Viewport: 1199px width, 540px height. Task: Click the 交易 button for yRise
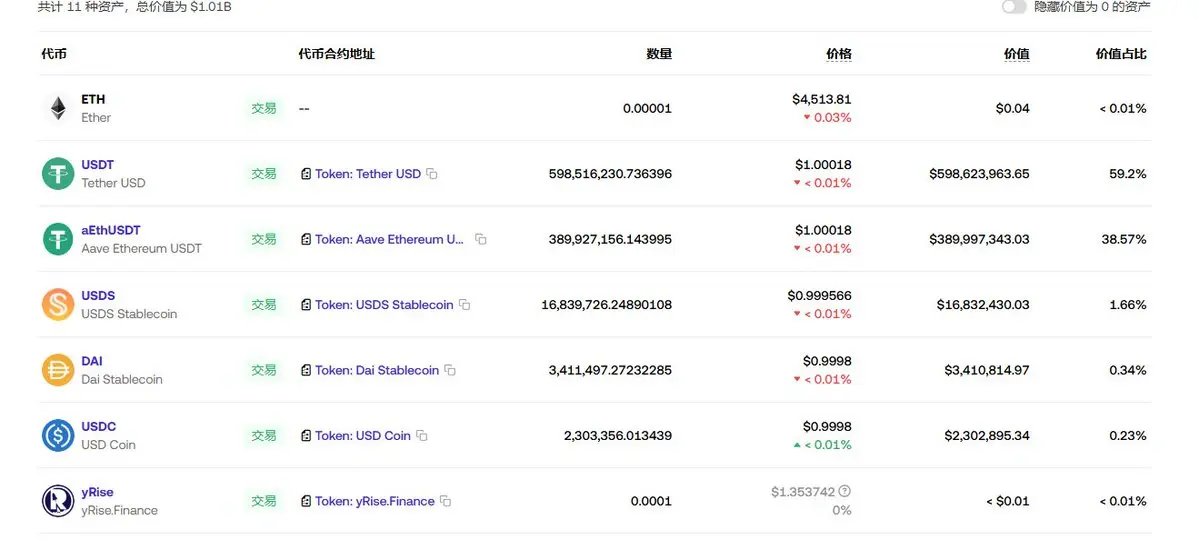tap(264, 501)
